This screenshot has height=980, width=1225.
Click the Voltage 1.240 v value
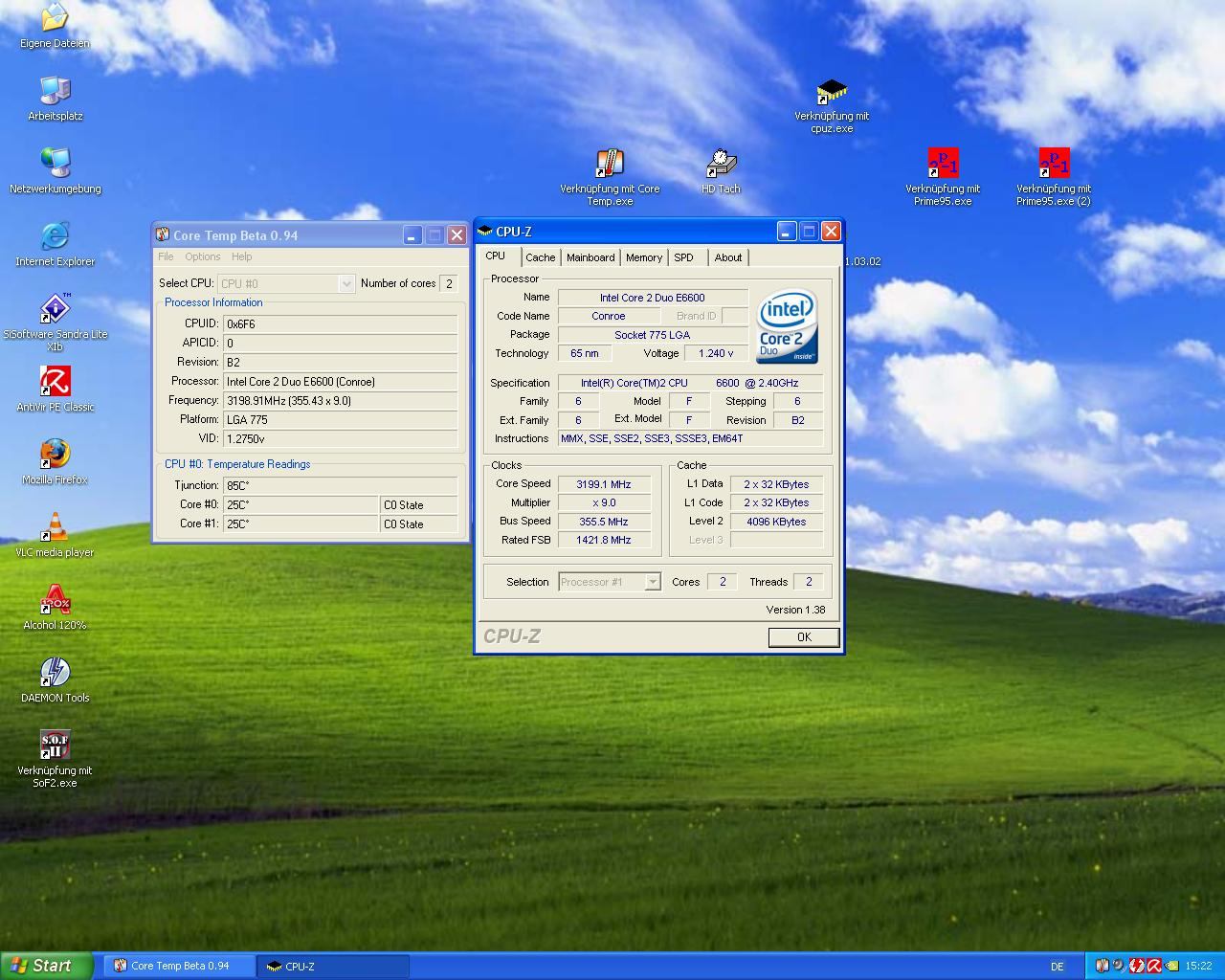716,353
